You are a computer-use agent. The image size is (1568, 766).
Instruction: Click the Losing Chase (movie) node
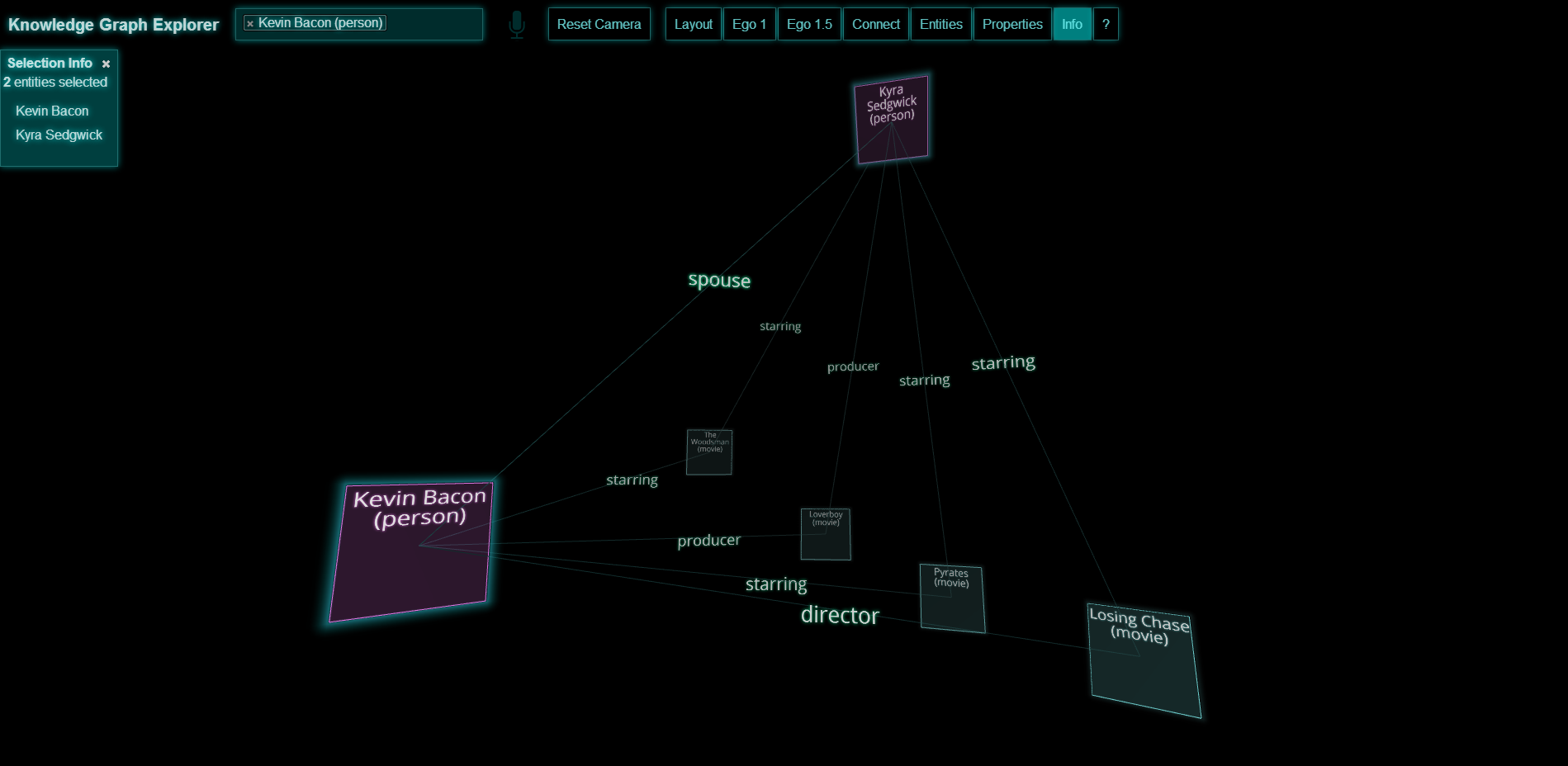[1144, 660]
